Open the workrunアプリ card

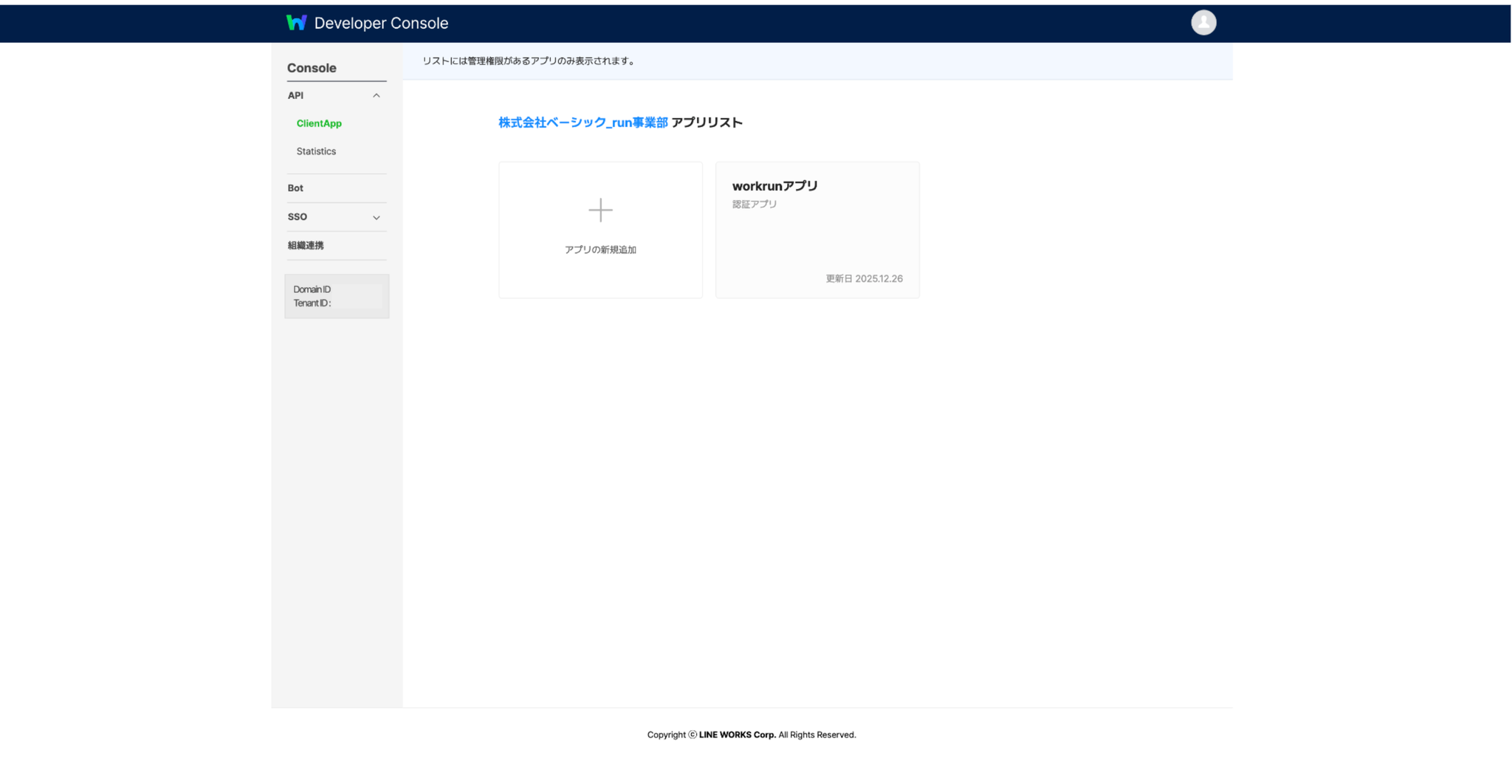(817, 230)
